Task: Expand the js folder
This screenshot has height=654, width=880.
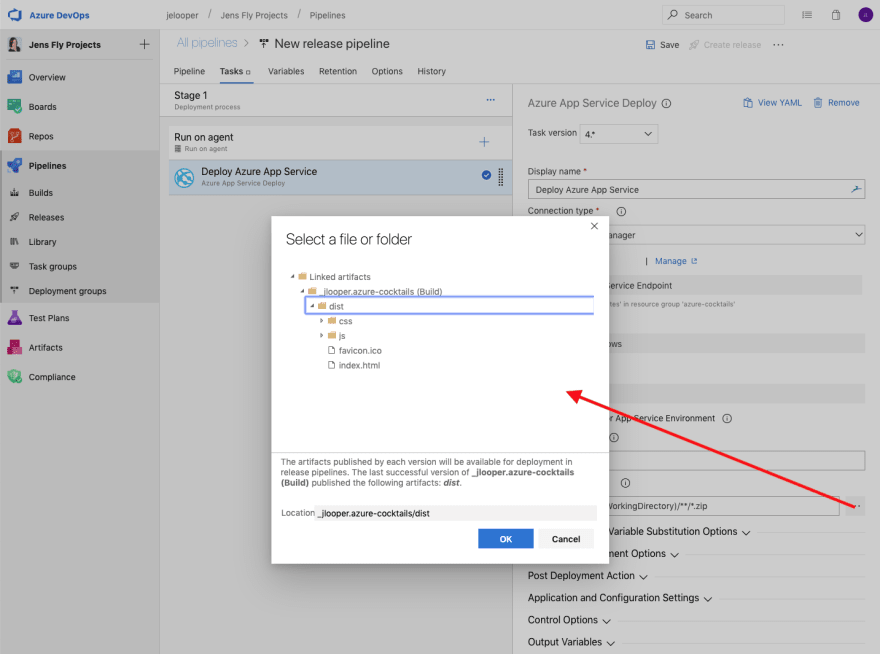Action: 322,335
